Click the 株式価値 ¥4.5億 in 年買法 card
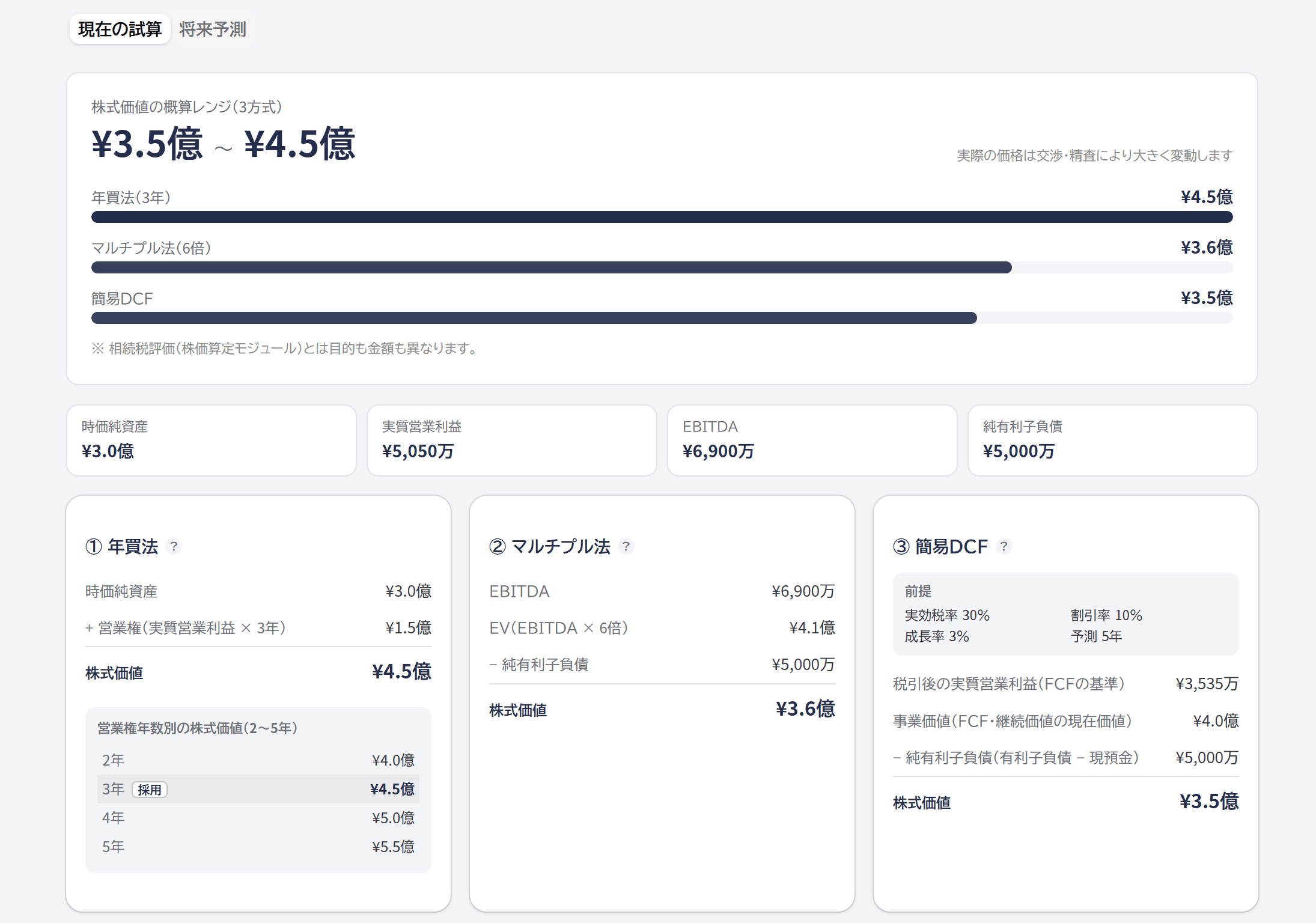The width and height of the screenshot is (1316, 923). click(x=258, y=672)
